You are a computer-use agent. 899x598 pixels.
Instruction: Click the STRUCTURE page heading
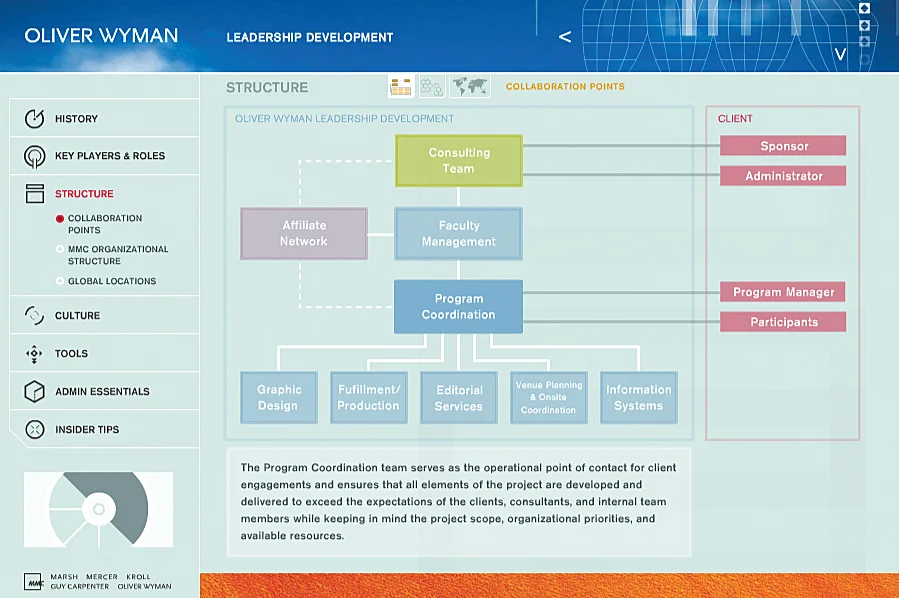(267, 87)
